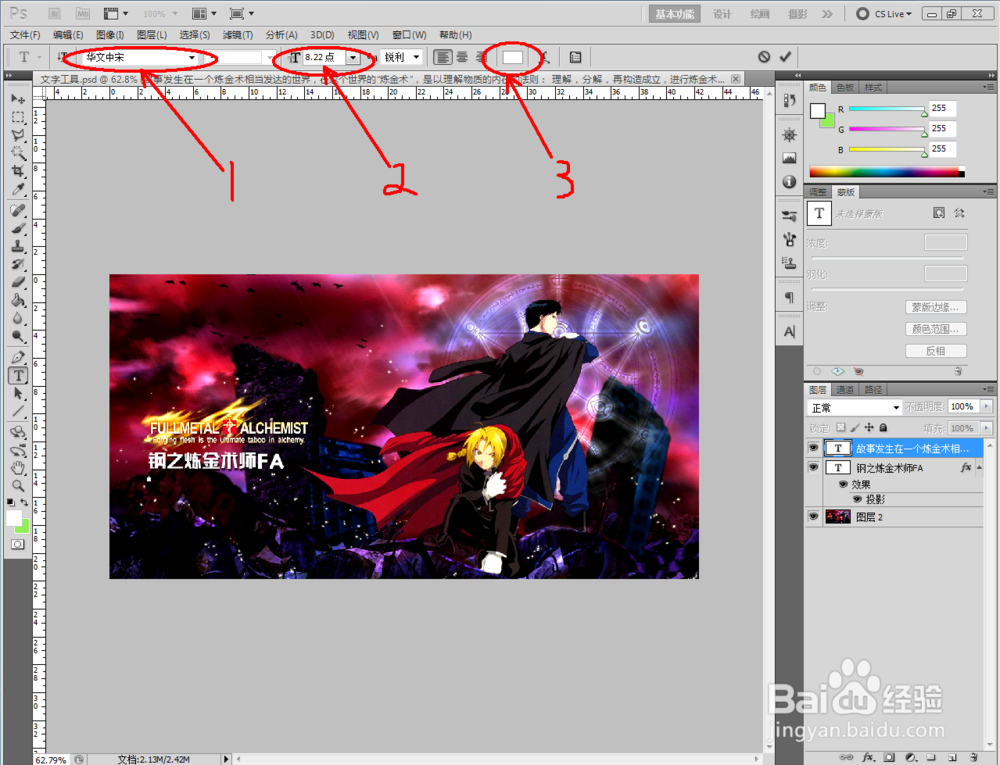Create a new layer
Screen dimensions: 1000x765
point(952,757)
